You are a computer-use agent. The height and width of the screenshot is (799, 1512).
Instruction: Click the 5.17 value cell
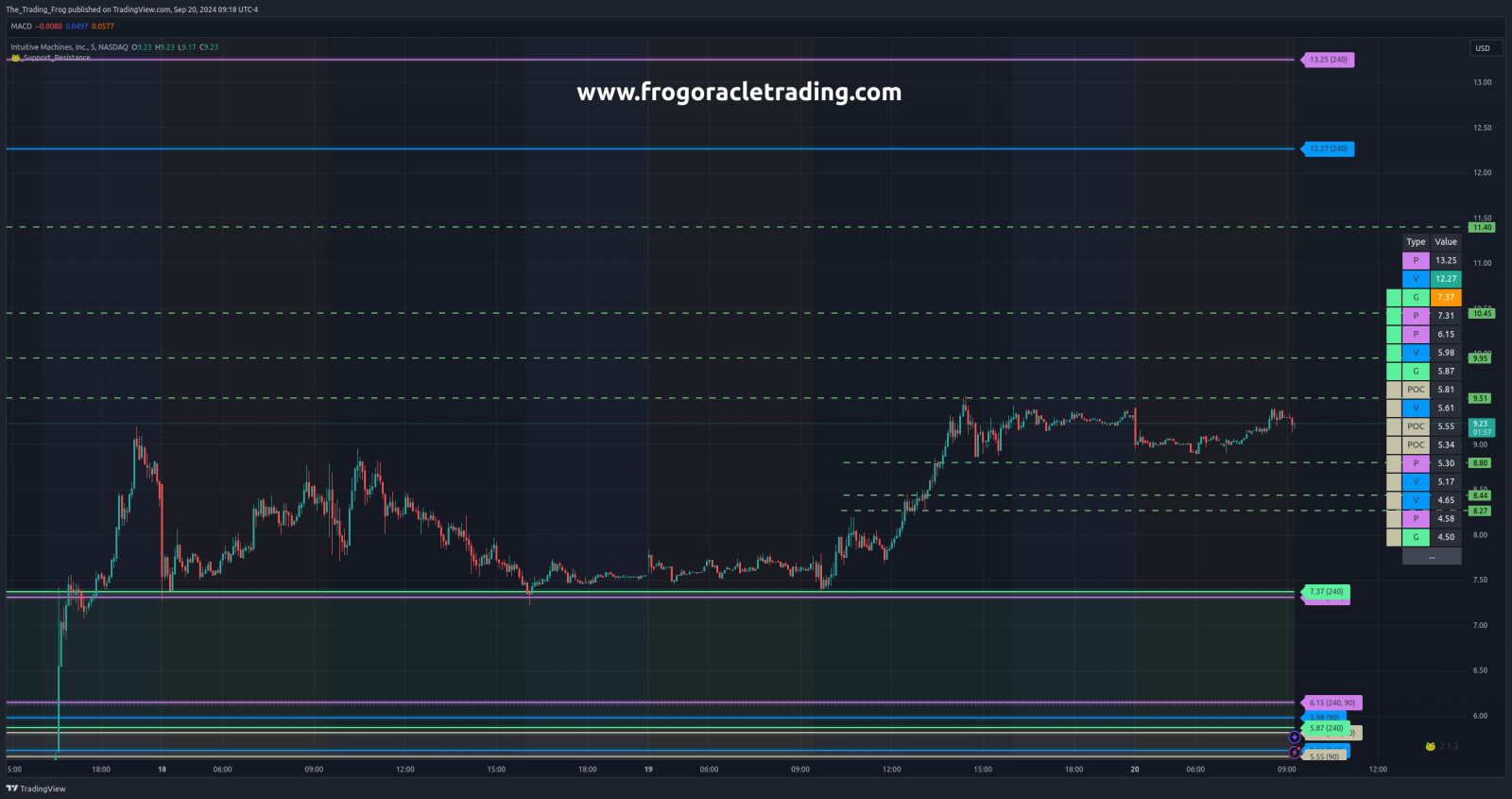(1446, 482)
